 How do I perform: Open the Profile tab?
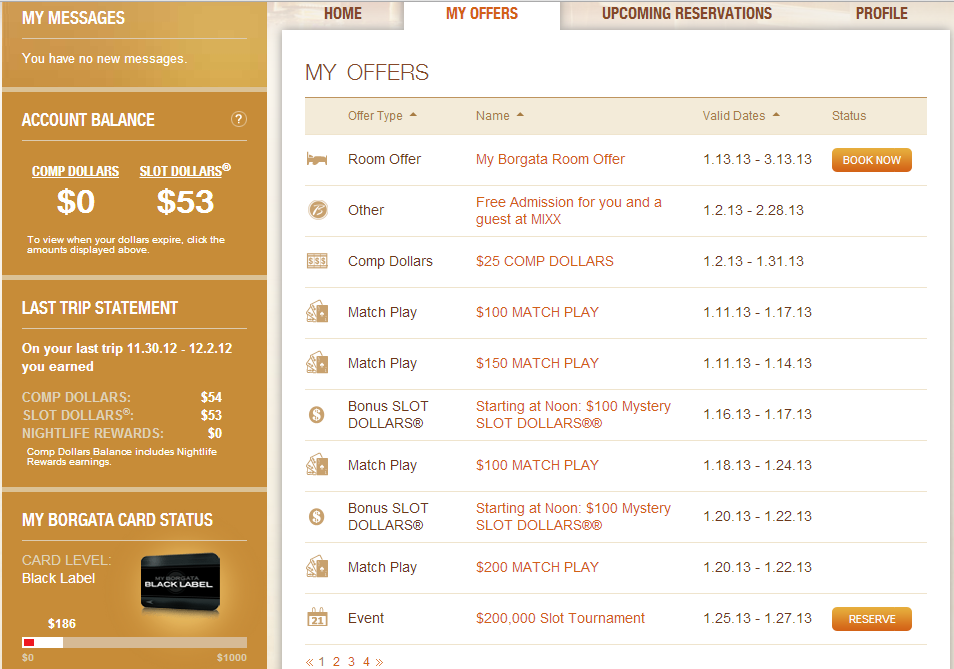click(882, 13)
